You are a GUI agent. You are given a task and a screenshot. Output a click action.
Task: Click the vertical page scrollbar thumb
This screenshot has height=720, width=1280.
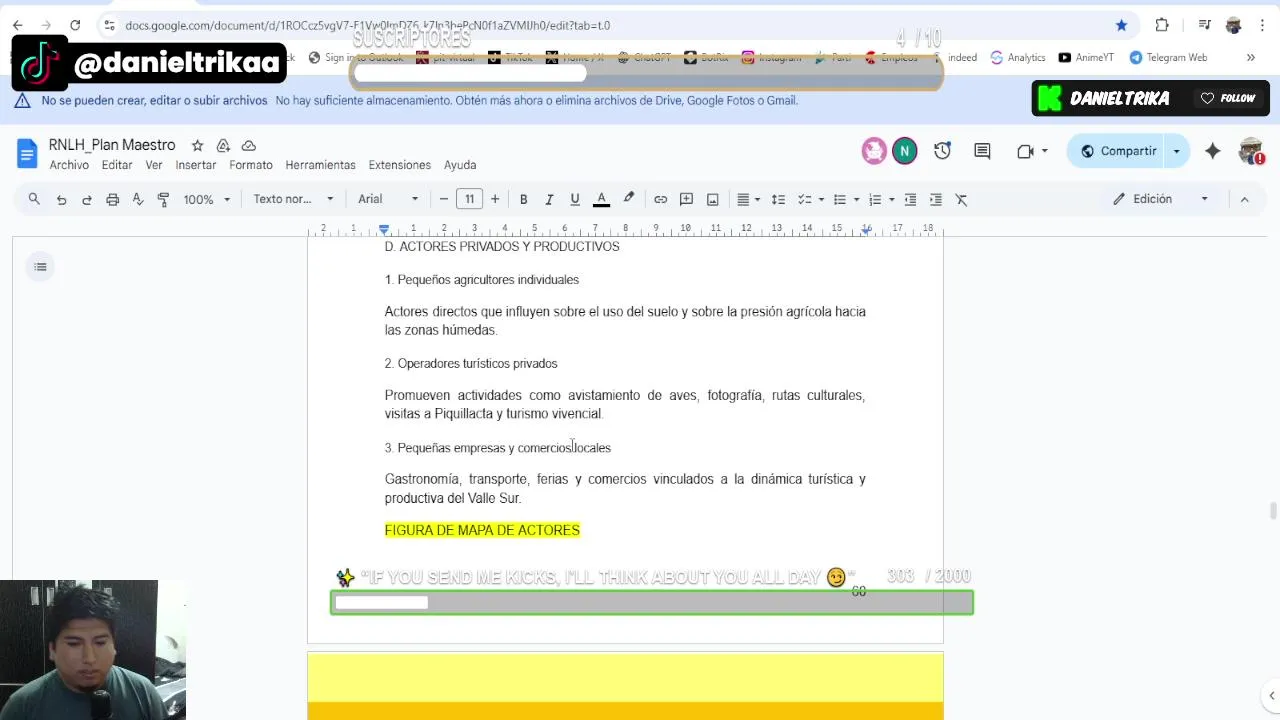pyautogui.click(x=1273, y=510)
